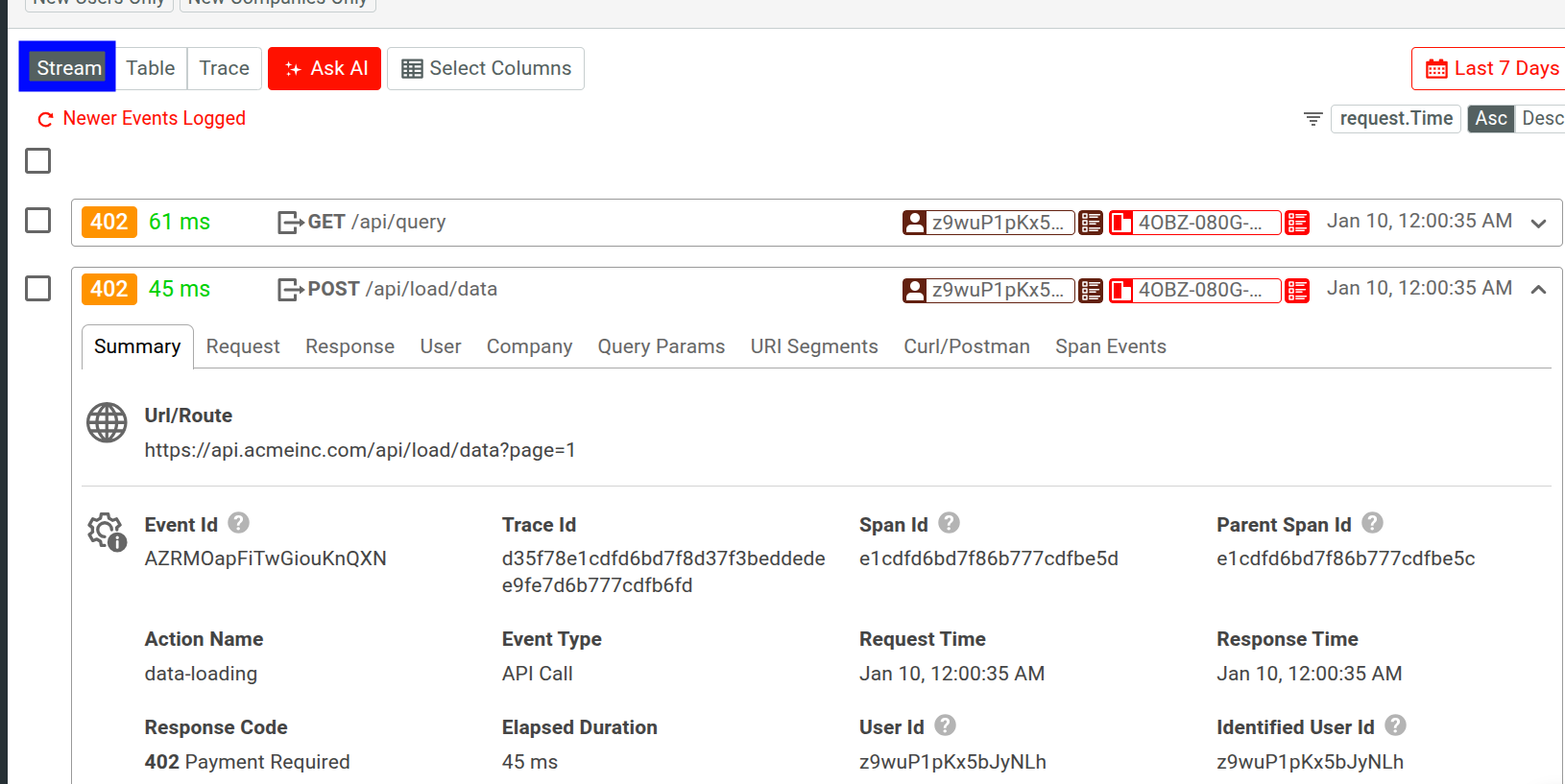Click the 402 status badge on POST row
This screenshot has height=784, width=1565.
[x=109, y=289]
